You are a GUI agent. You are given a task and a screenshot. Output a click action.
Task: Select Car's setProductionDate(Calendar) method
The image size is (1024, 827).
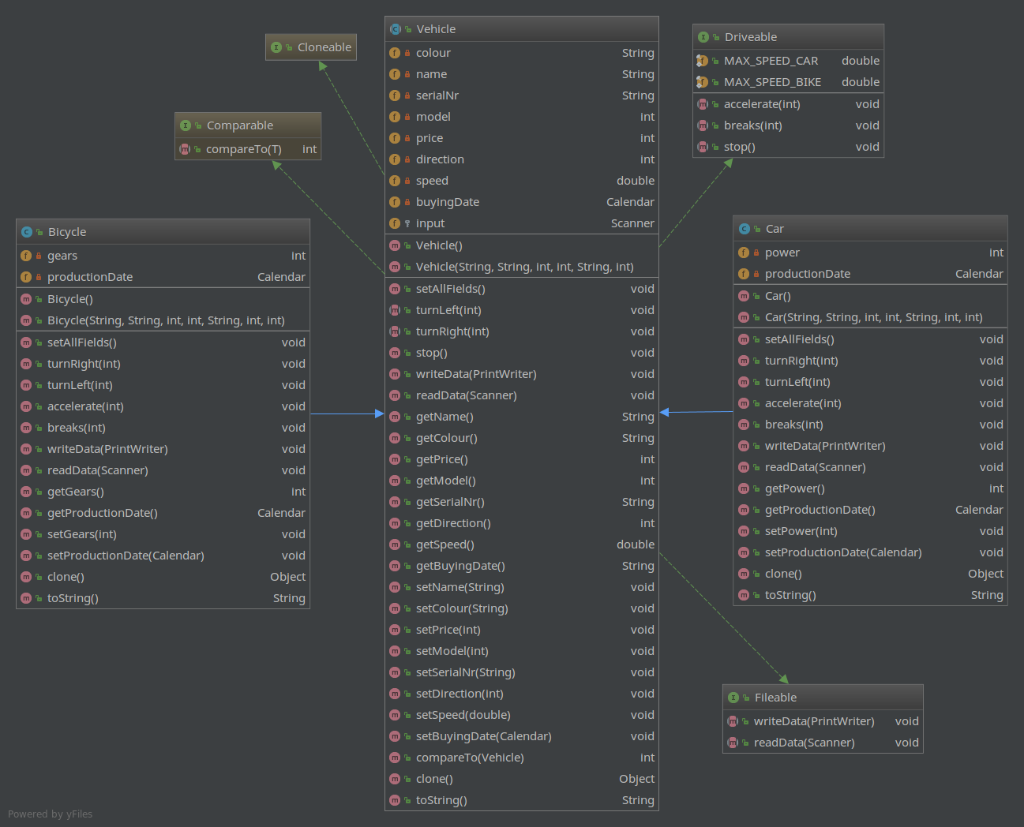pyautogui.click(x=871, y=553)
